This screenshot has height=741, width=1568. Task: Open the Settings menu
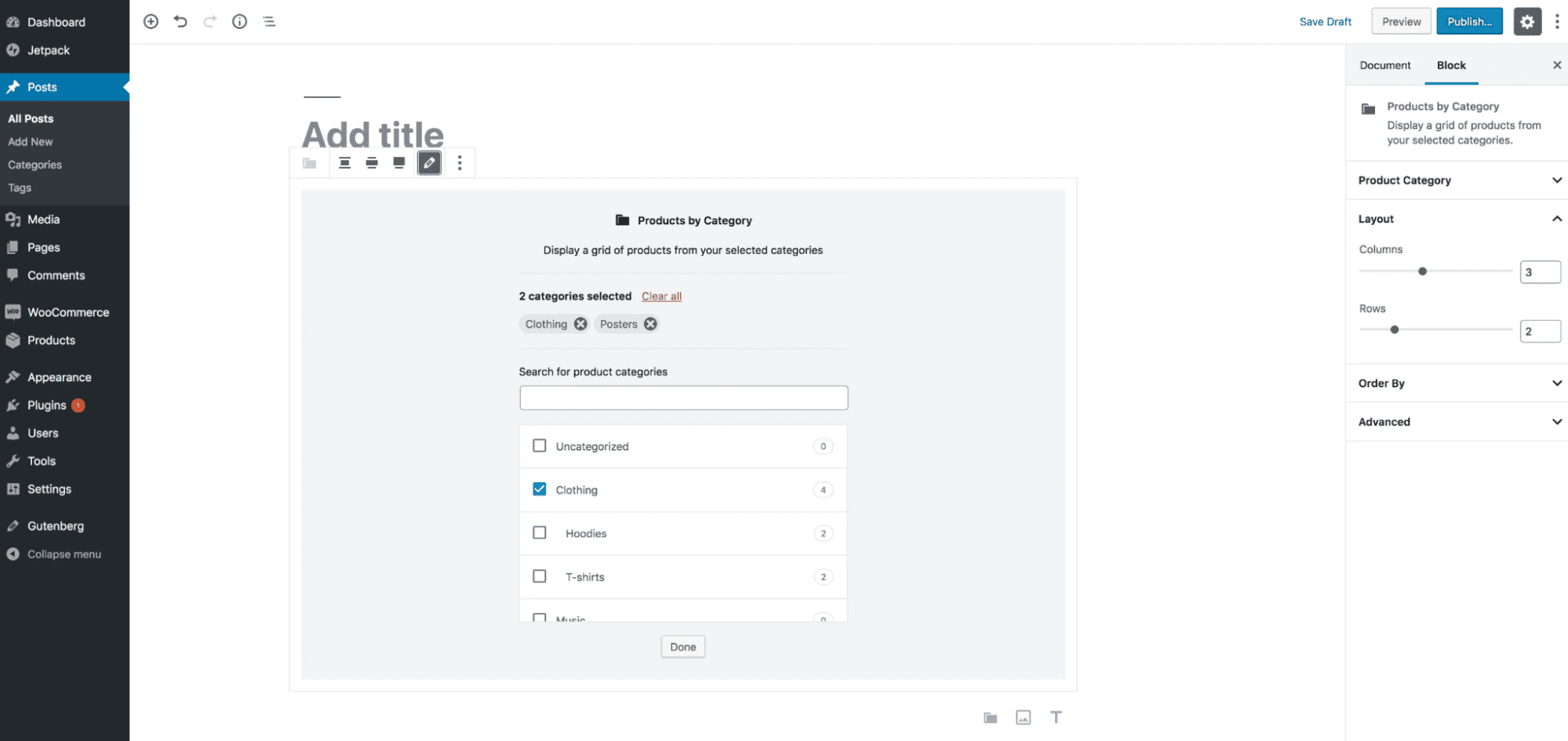[64, 489]
